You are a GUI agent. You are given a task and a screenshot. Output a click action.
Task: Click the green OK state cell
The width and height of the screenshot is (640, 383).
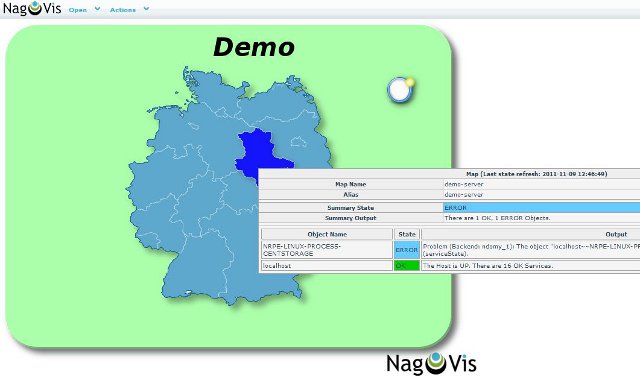coord(407,265)
